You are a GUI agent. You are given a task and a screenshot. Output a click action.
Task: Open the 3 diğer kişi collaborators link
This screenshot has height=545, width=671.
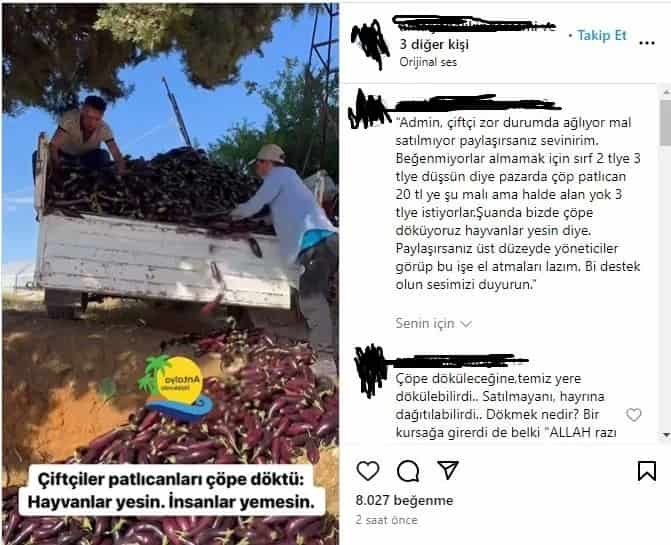(434, 44)
